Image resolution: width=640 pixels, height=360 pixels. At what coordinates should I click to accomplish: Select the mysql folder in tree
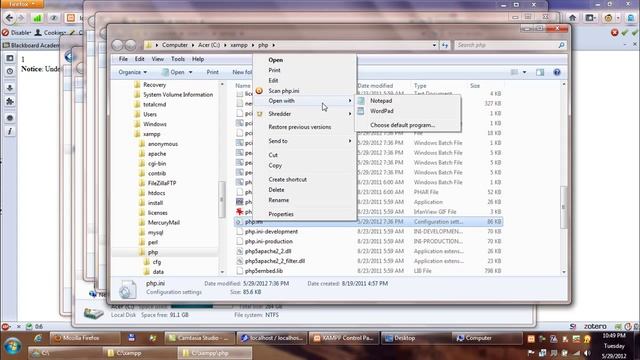tap(156, 232)
